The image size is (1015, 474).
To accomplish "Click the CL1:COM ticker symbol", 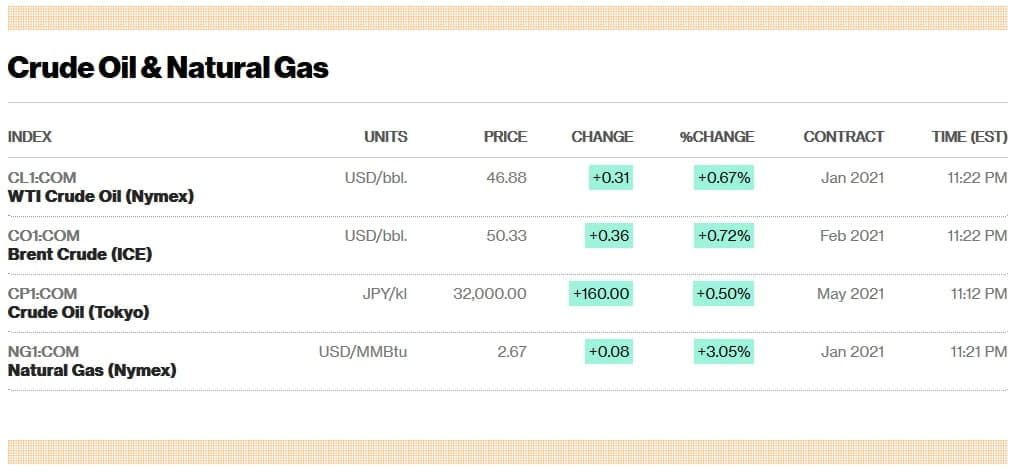I will coord(43,178).
